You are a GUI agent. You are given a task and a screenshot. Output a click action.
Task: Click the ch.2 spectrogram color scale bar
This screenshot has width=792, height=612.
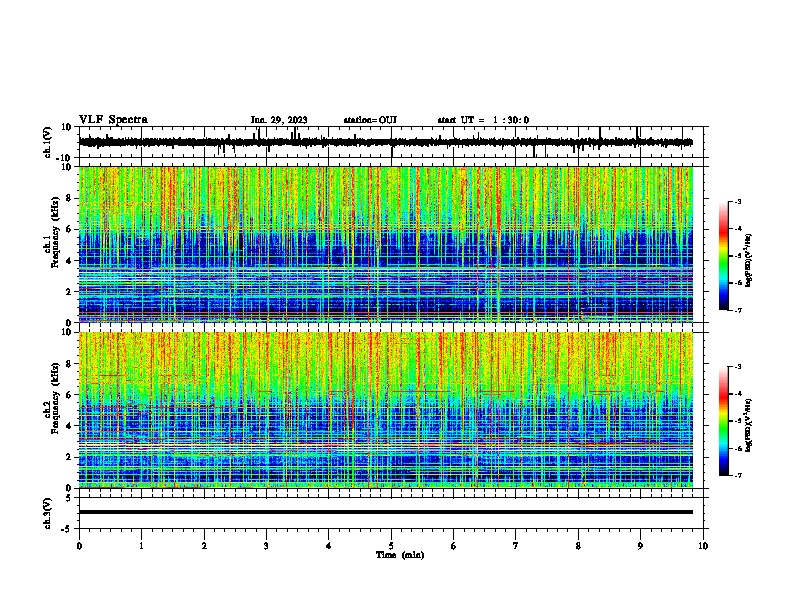coord(723,421)
